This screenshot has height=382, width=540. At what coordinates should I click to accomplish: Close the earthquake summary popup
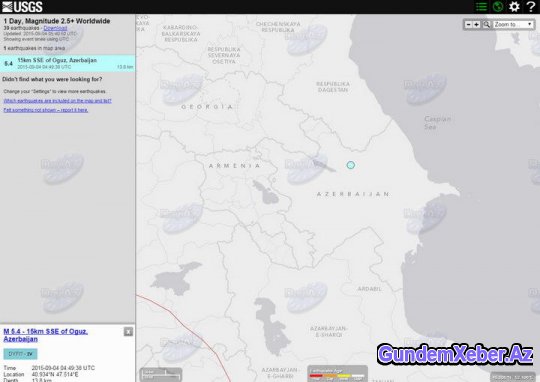pyautogui.click(x=128, y=332)
